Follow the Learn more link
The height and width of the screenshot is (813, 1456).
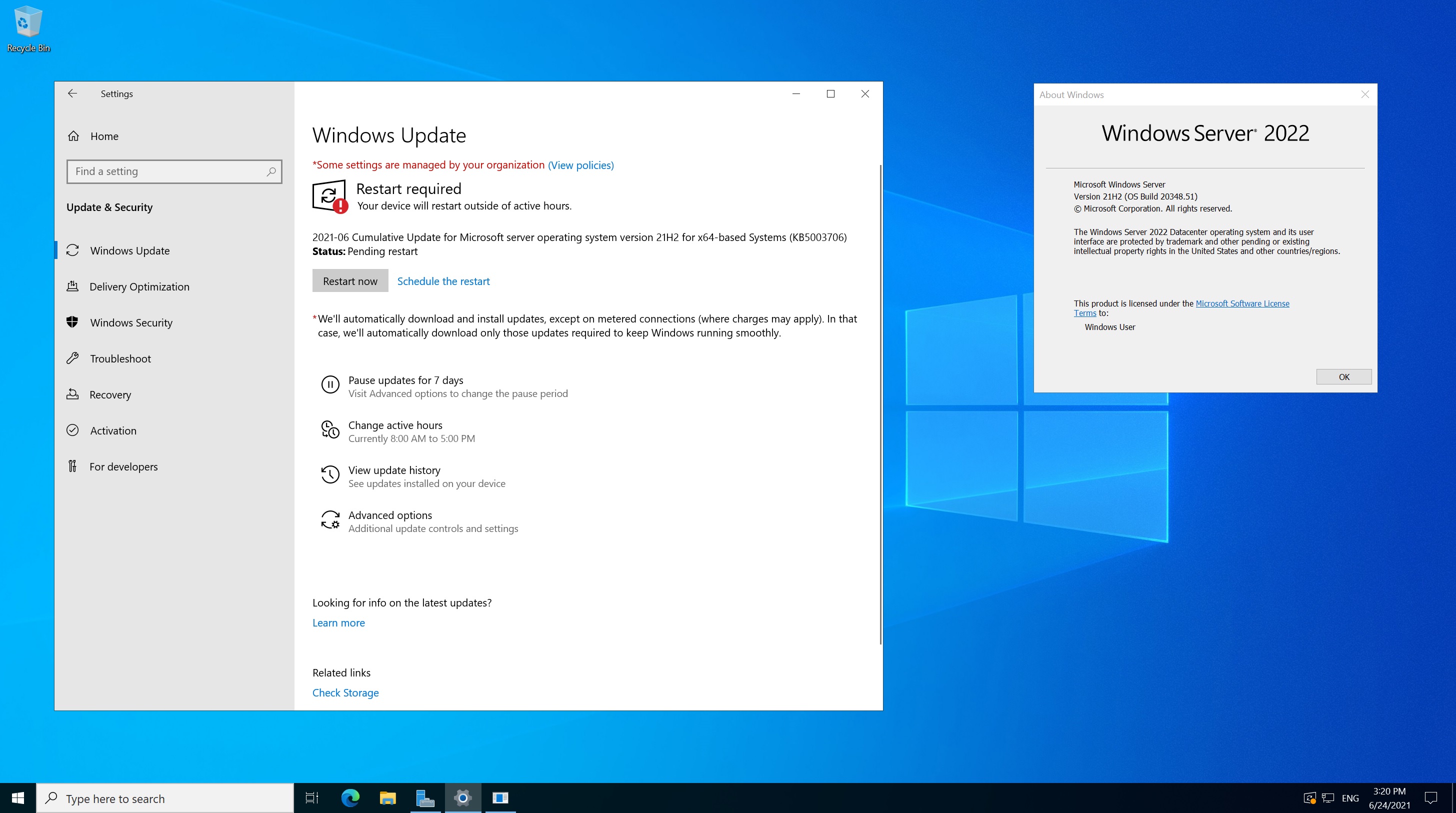point(338,622)
